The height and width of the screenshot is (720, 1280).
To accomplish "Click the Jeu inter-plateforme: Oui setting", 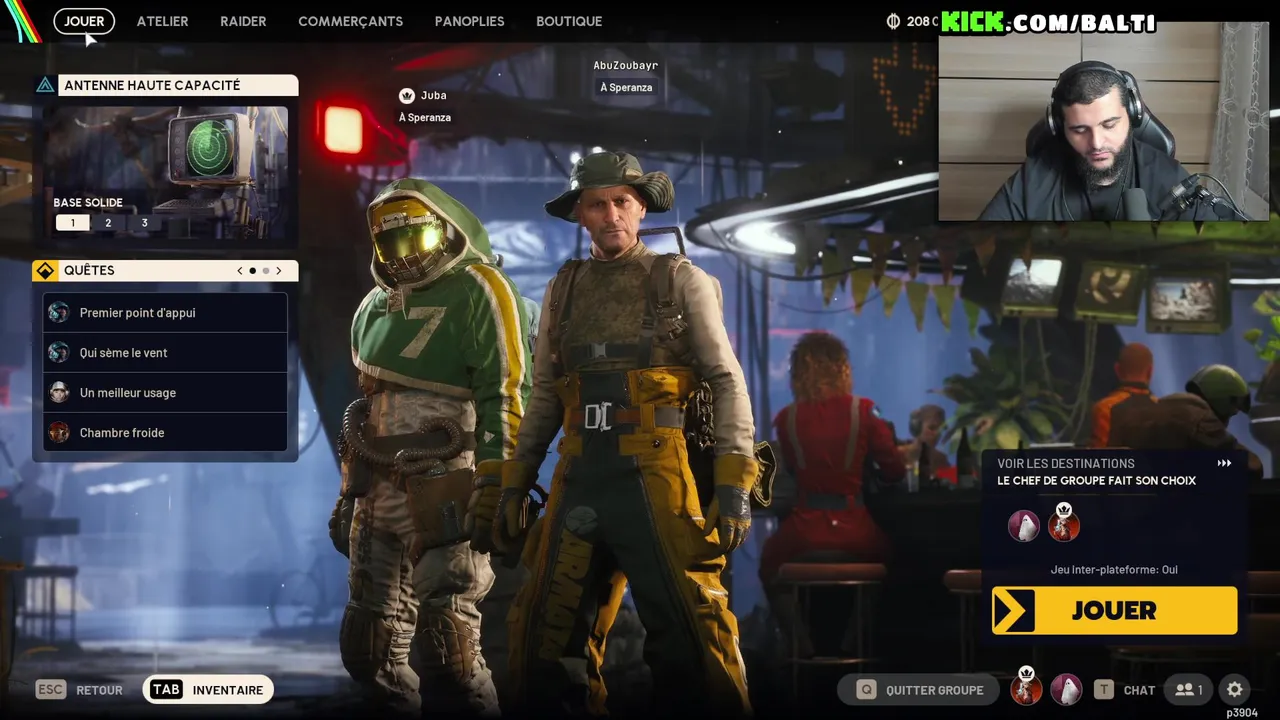I will pos(1114,569).
